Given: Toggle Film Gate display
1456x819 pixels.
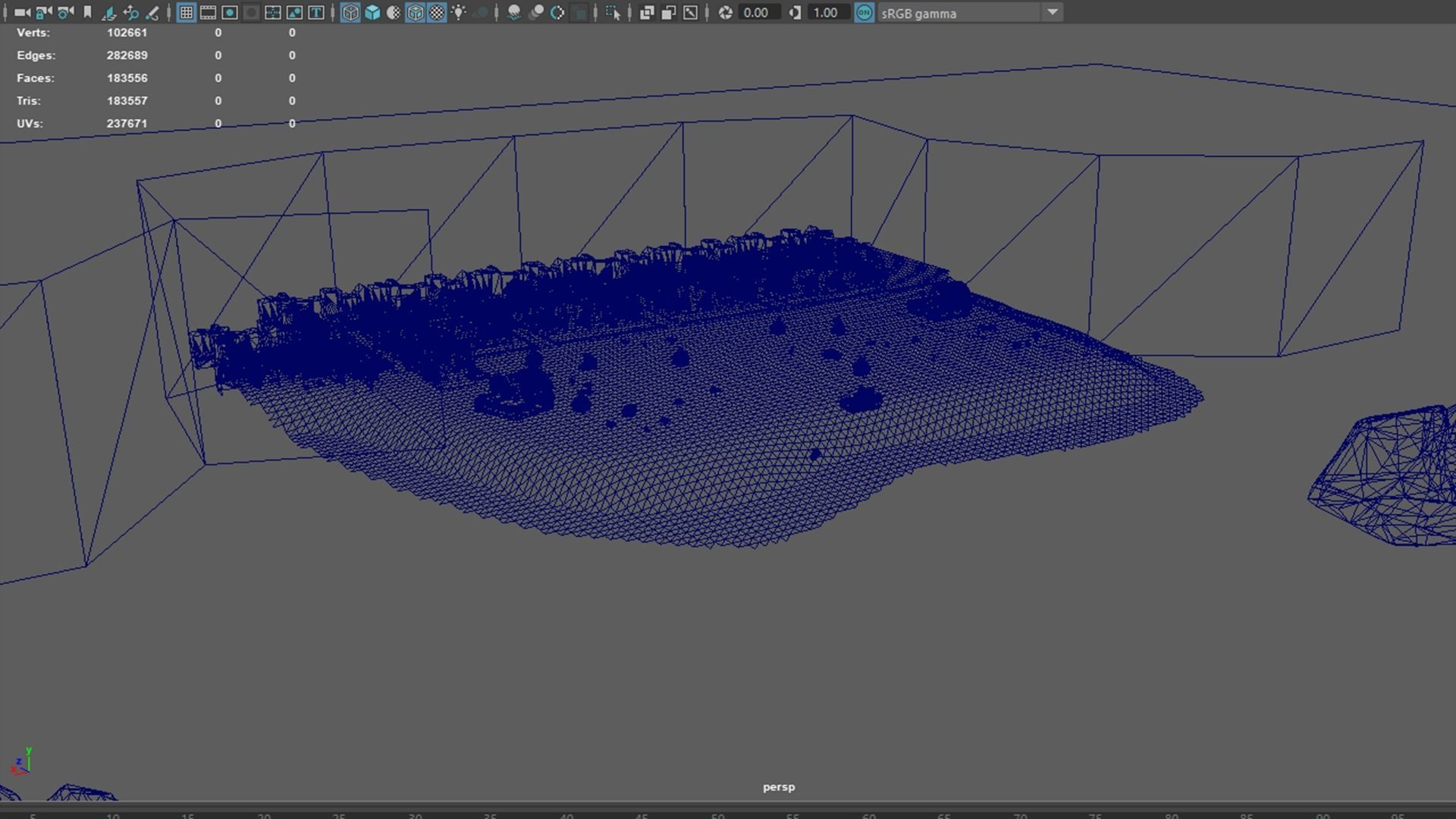Looking at the screenshot, I should point(208,12).
